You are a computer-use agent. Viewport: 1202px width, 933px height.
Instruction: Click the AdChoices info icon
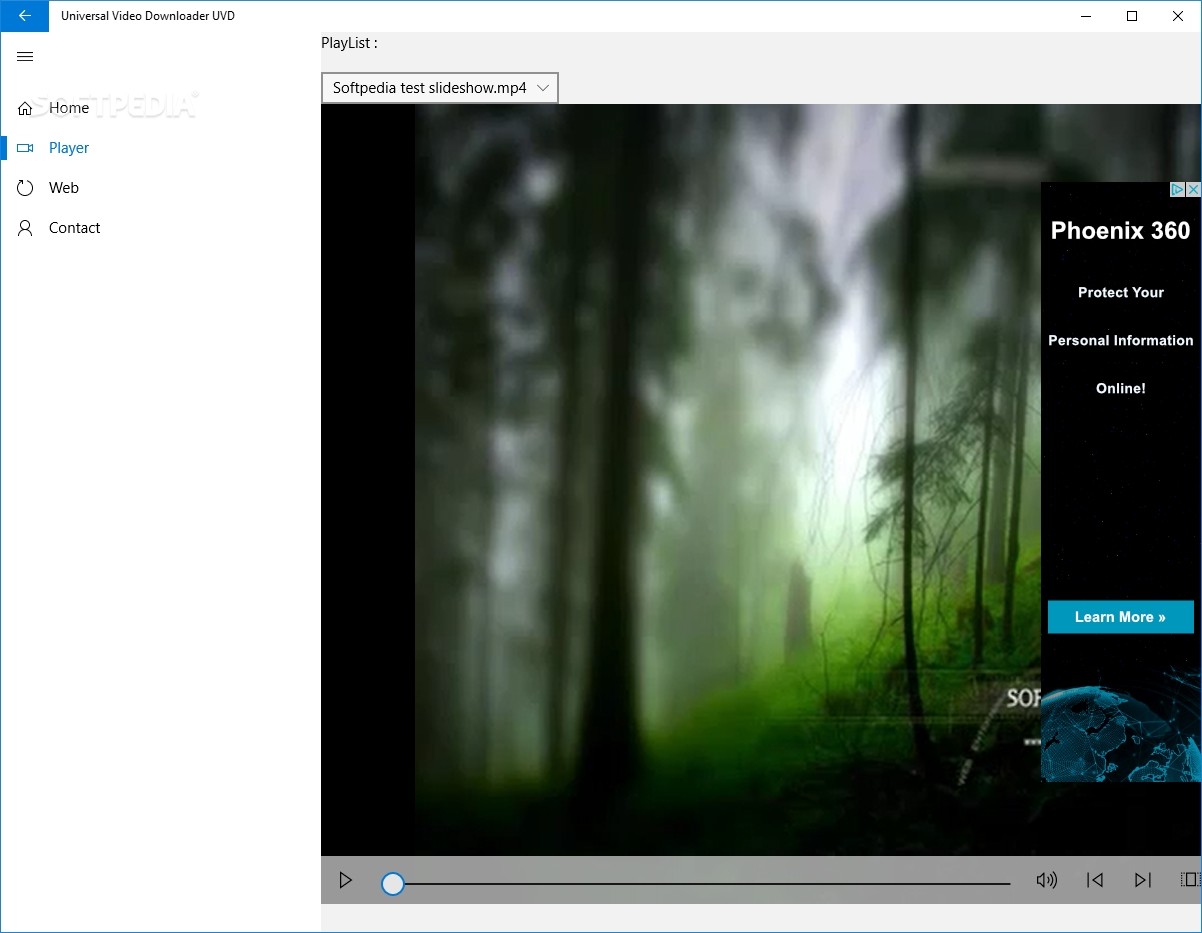point(1178,189)
